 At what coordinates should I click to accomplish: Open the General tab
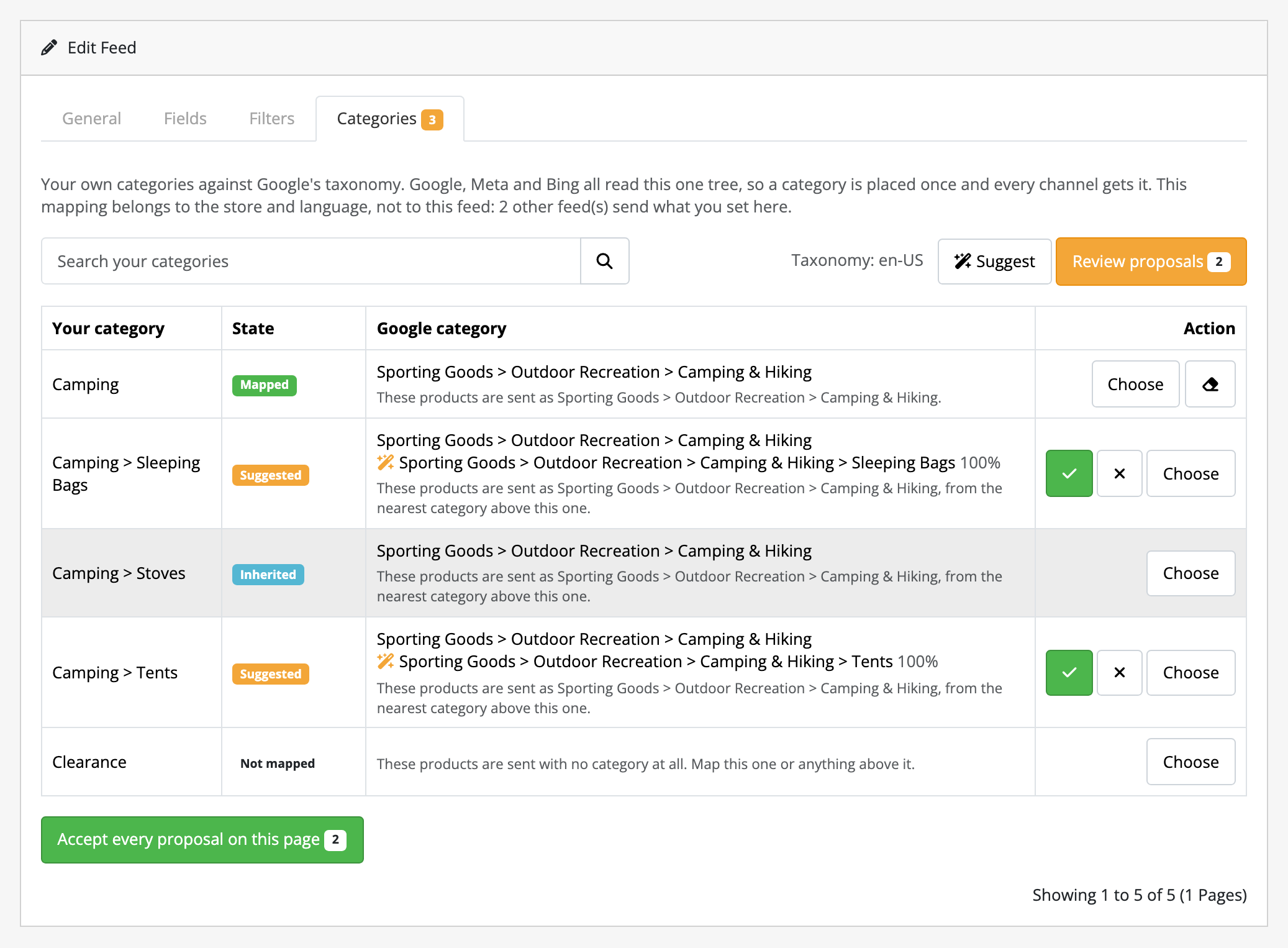tap(91, 119)
